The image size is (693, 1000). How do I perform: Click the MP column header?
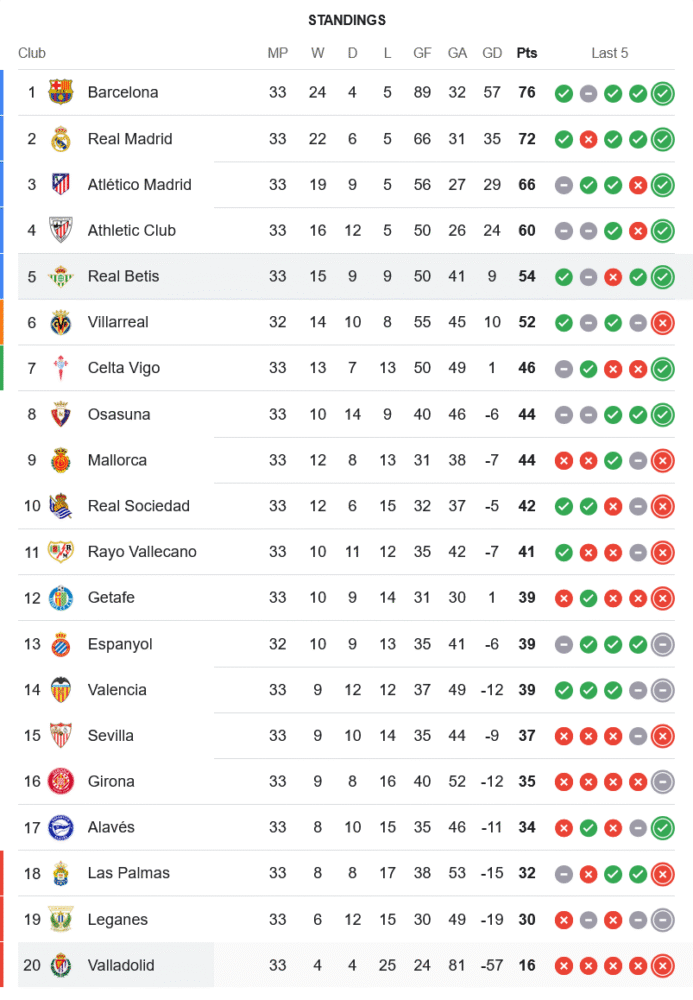click(x=277, y=53)
